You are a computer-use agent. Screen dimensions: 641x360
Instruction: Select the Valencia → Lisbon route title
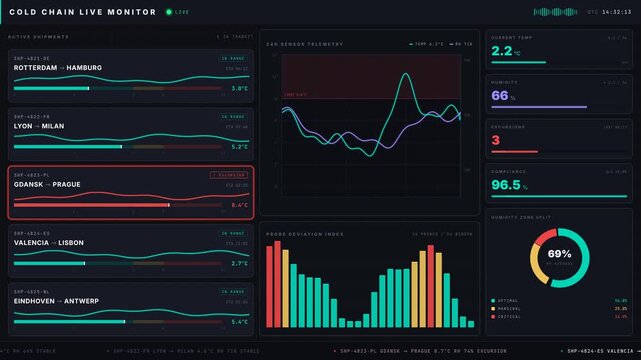49,243
